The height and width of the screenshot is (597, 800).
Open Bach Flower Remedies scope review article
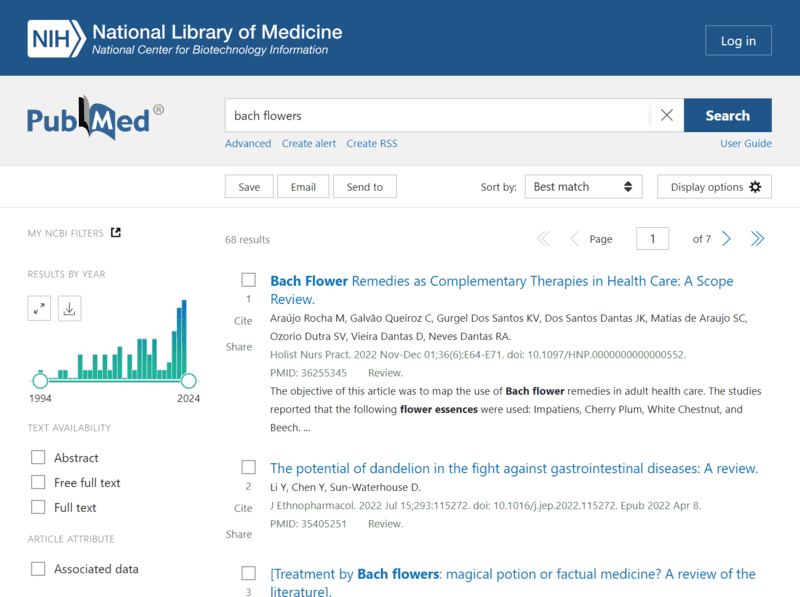pos(502,290)
